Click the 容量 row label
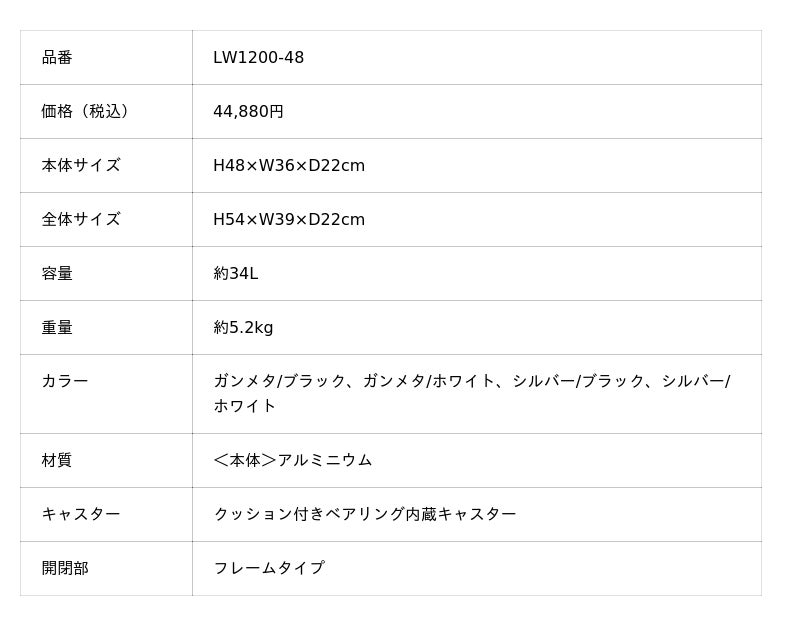This screenshot has width=800, height=626. click(57, 274)
